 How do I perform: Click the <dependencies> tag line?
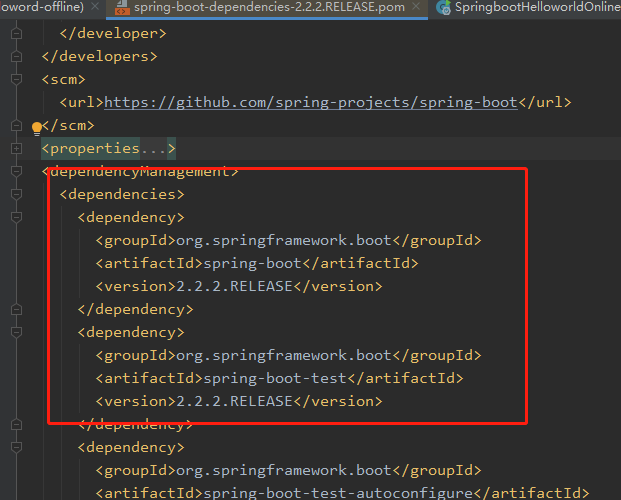coord(122,195)
